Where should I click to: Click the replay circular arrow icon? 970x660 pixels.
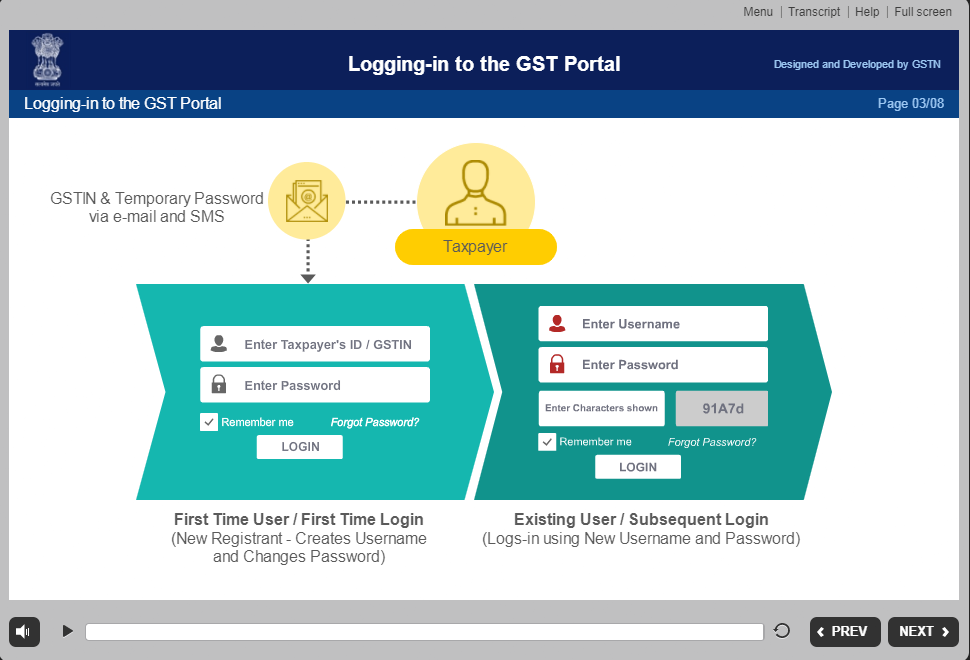pyautogui.click(x=782, y=631)
